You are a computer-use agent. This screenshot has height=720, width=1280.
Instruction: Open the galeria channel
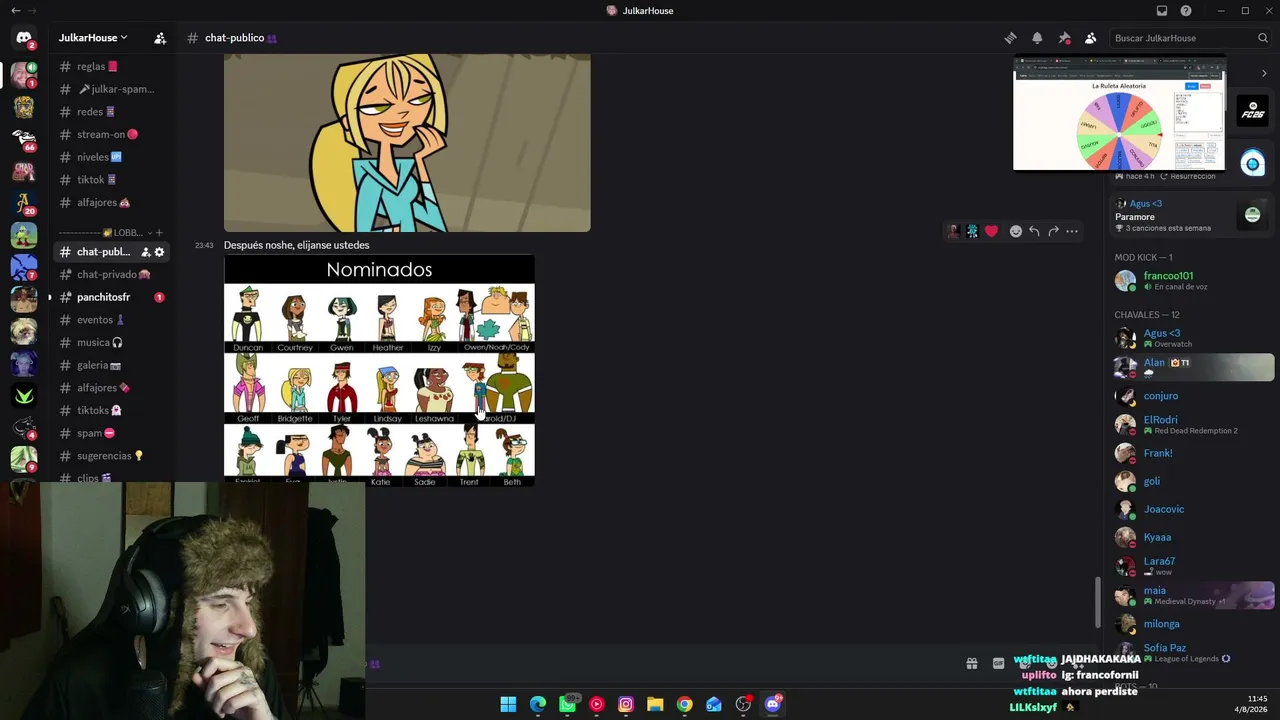point(110,366)
